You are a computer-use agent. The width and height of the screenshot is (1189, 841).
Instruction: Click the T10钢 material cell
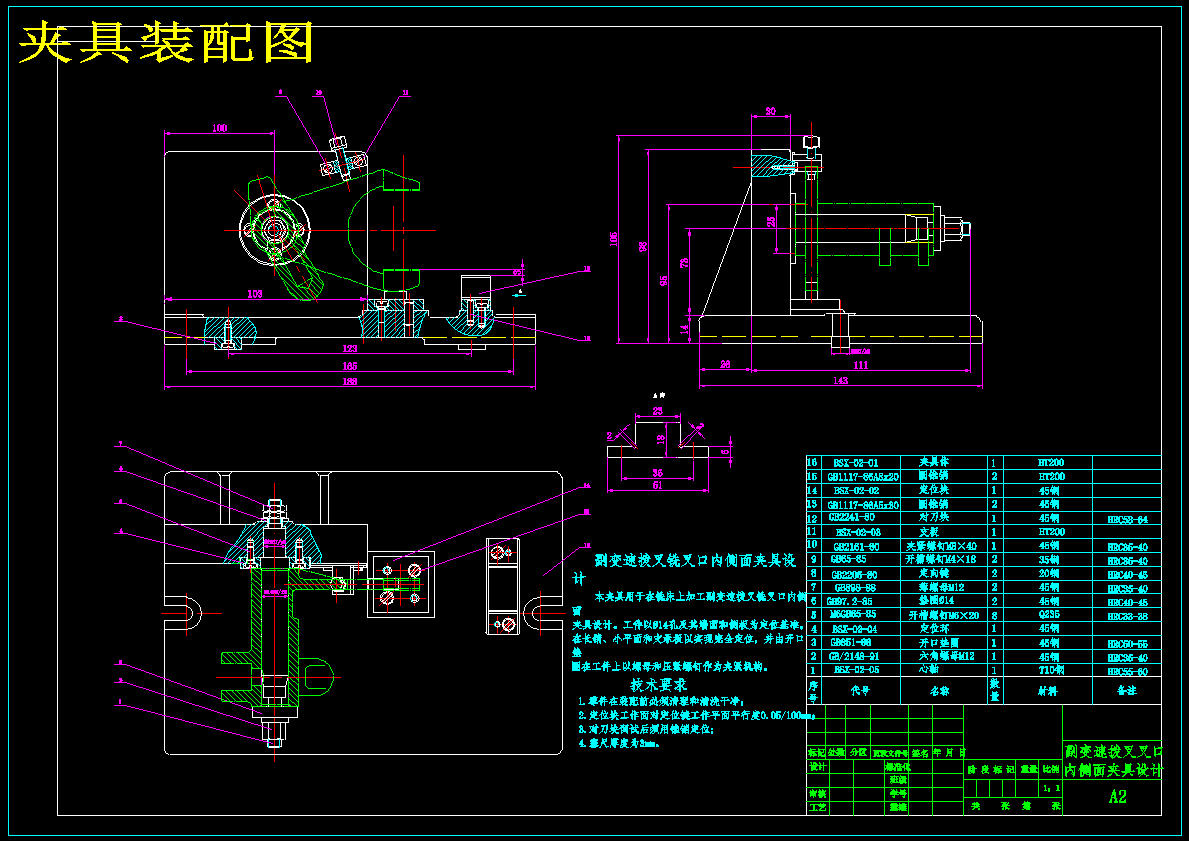(1051, 670)
